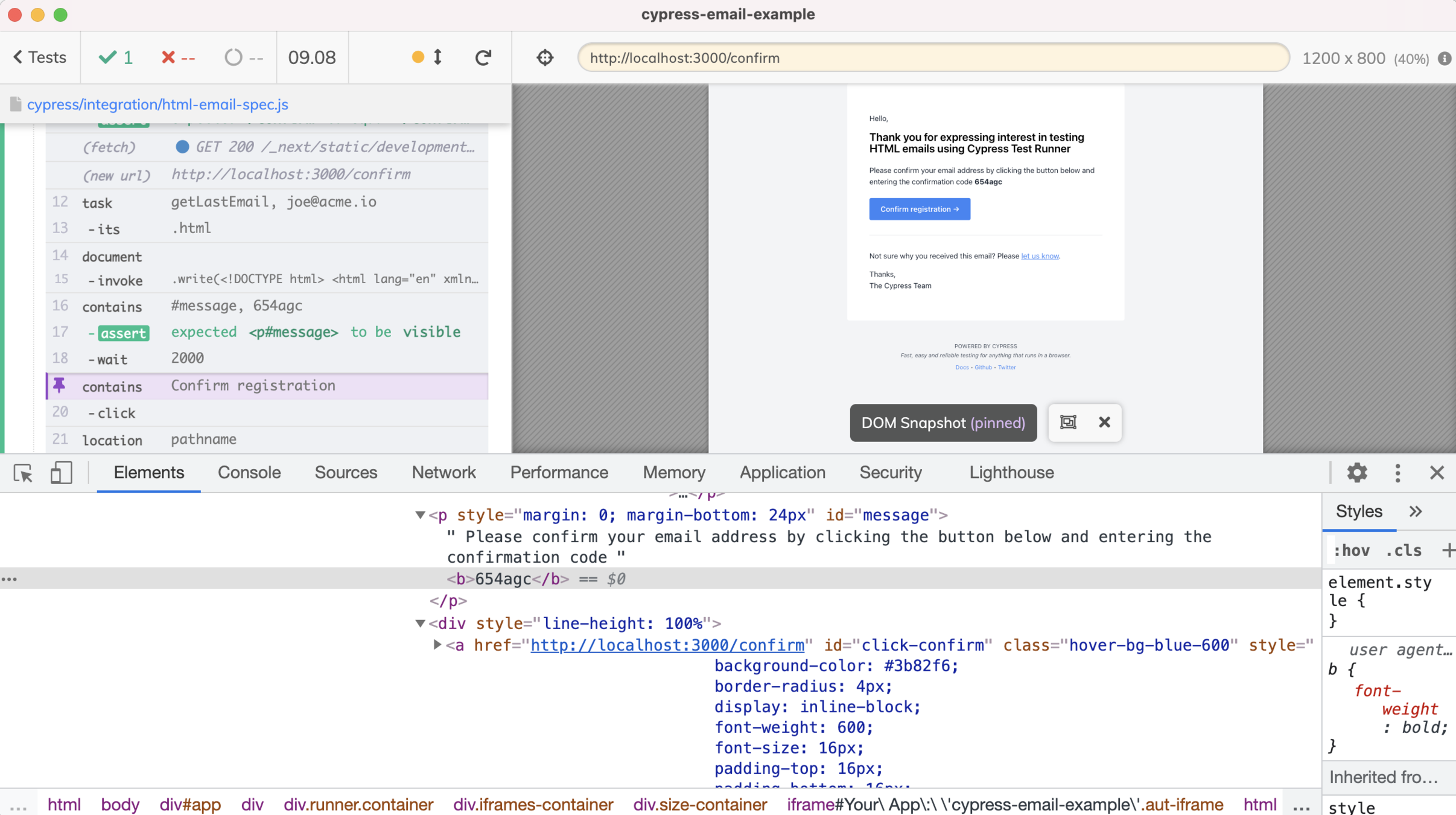Toggle snapshot highlights icon next to DOM Snapshot
Image resolution: width=1456 pixels, height=815 pixels.
(x=1068, y=423)
